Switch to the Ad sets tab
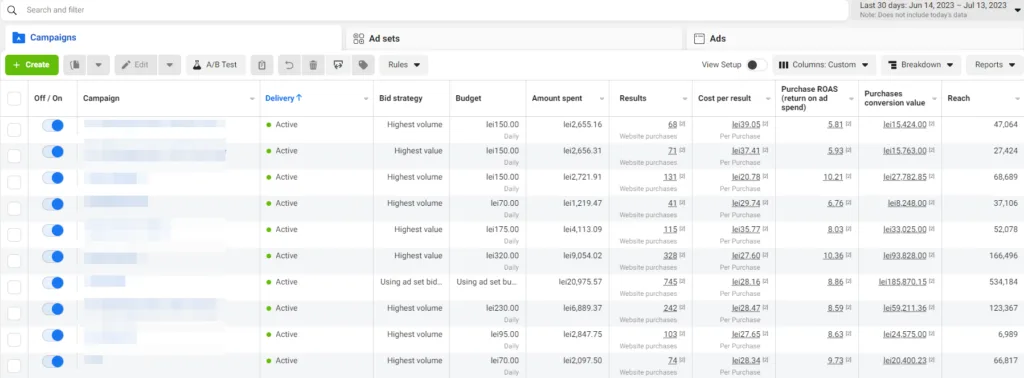This screenshot has height=378, width=1024. (x=513, y=38)
